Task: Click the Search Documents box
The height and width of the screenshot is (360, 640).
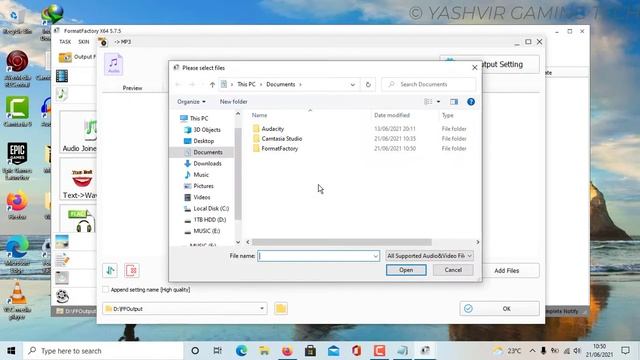Action: [429, 84]
